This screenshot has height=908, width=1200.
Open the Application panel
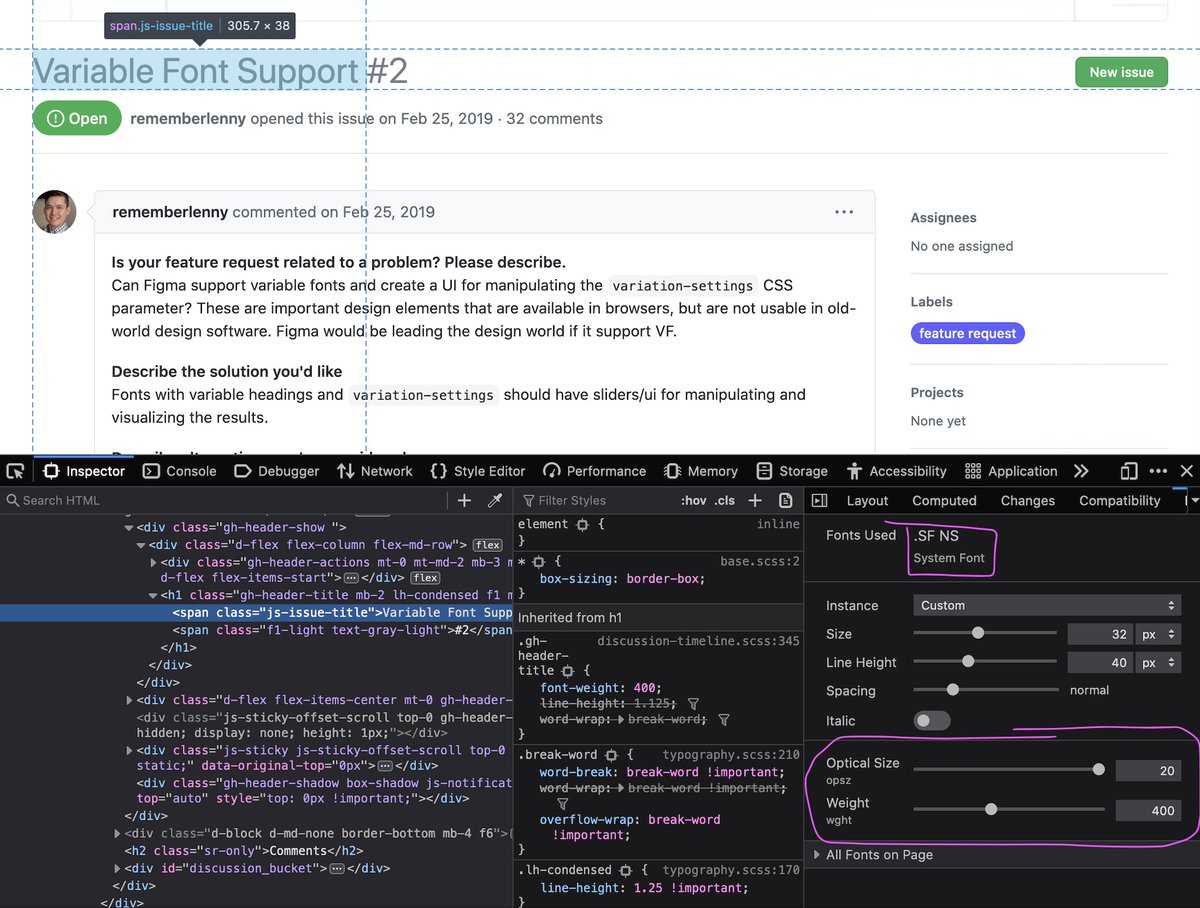click(x=1011, y=471)
